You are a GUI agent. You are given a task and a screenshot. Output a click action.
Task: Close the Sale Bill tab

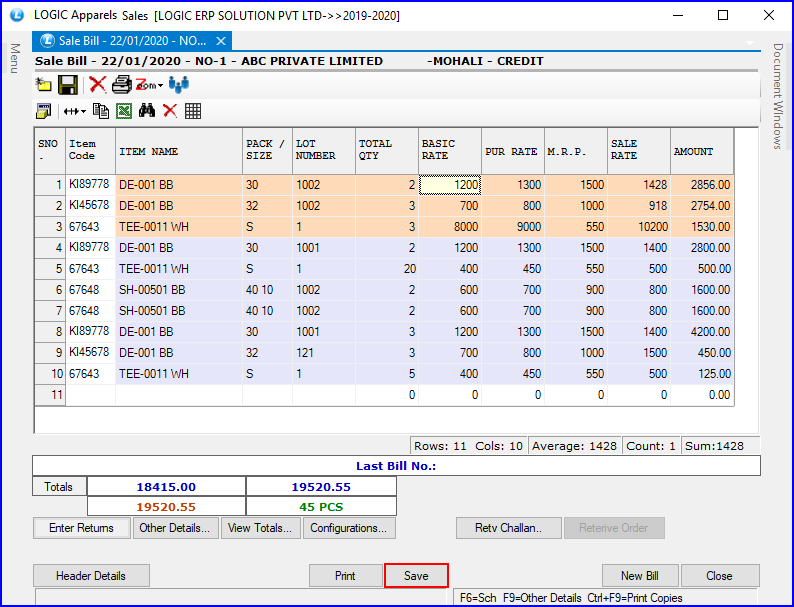pyautogui.click(x=221, y=41)
